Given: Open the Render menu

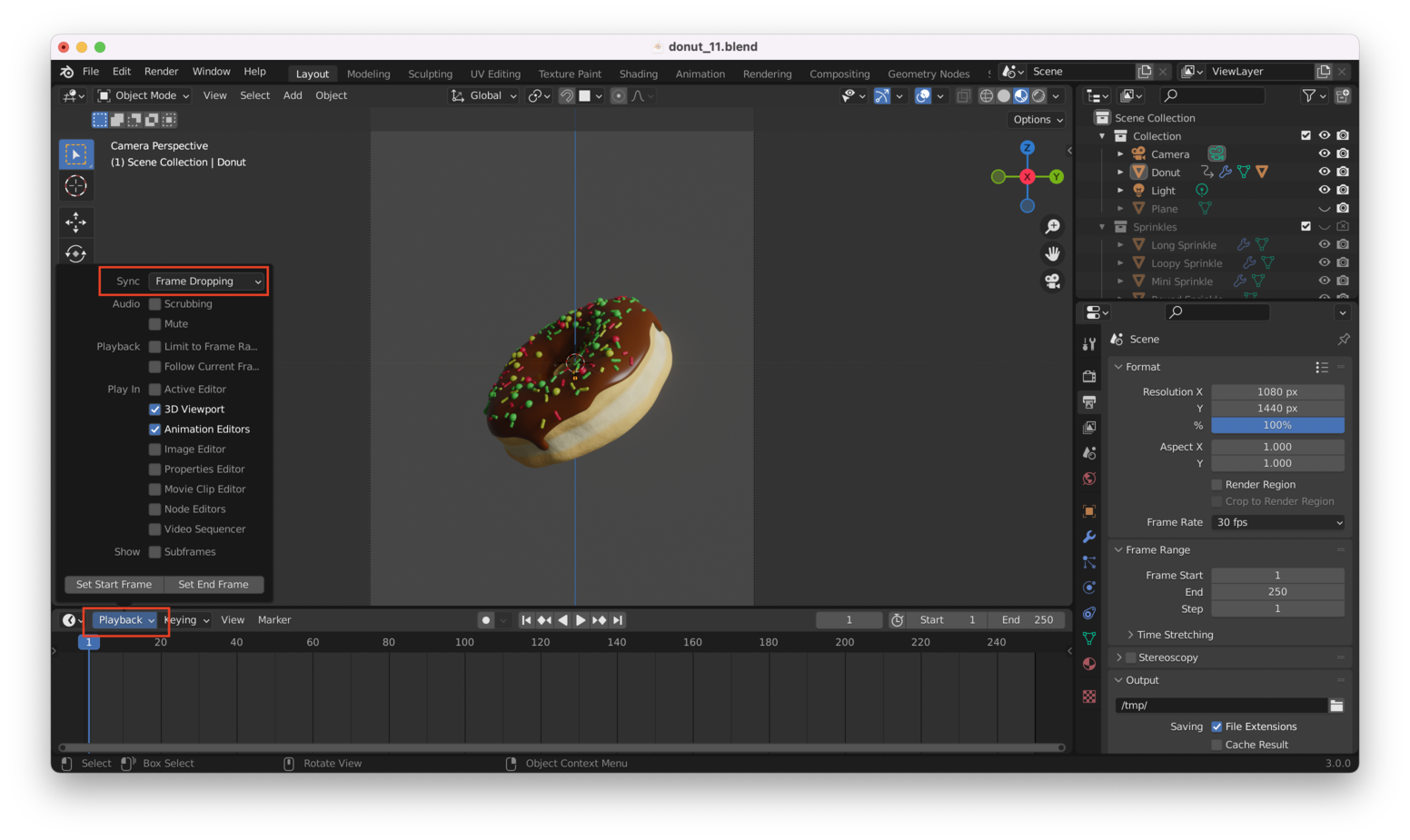Looking at the screenshot, I should 161,71.
